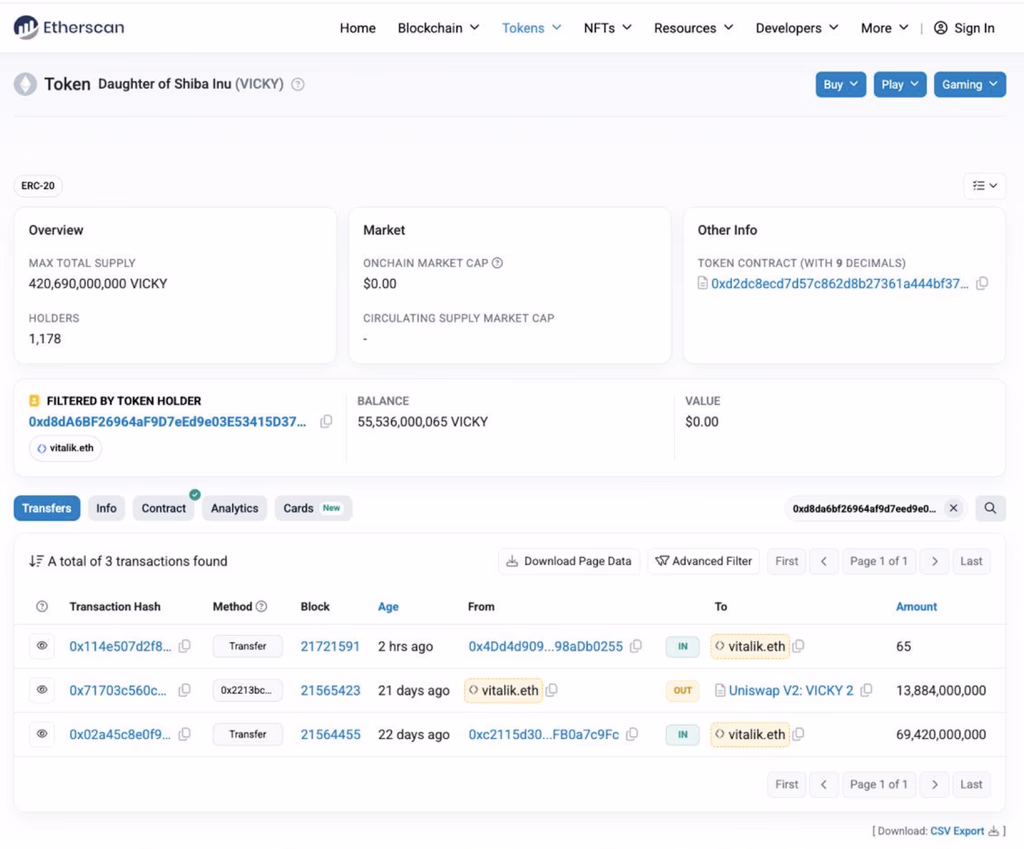Screen dimensions: 1024x849
Task: Preview transaction 0x71703c560c via eye icon
Action: [42, 690]
